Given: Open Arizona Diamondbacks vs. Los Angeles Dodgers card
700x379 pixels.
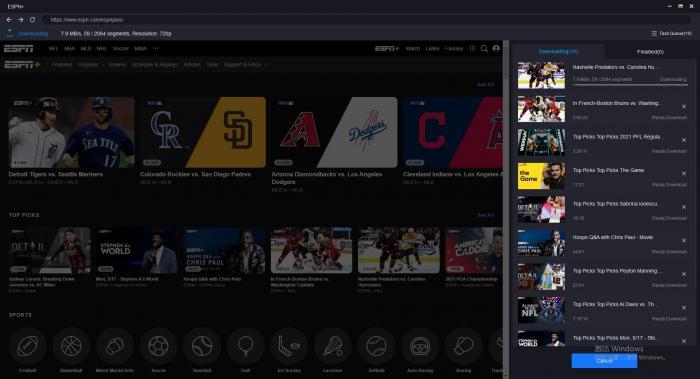Looking at the screenshot, I should point(334,132).
